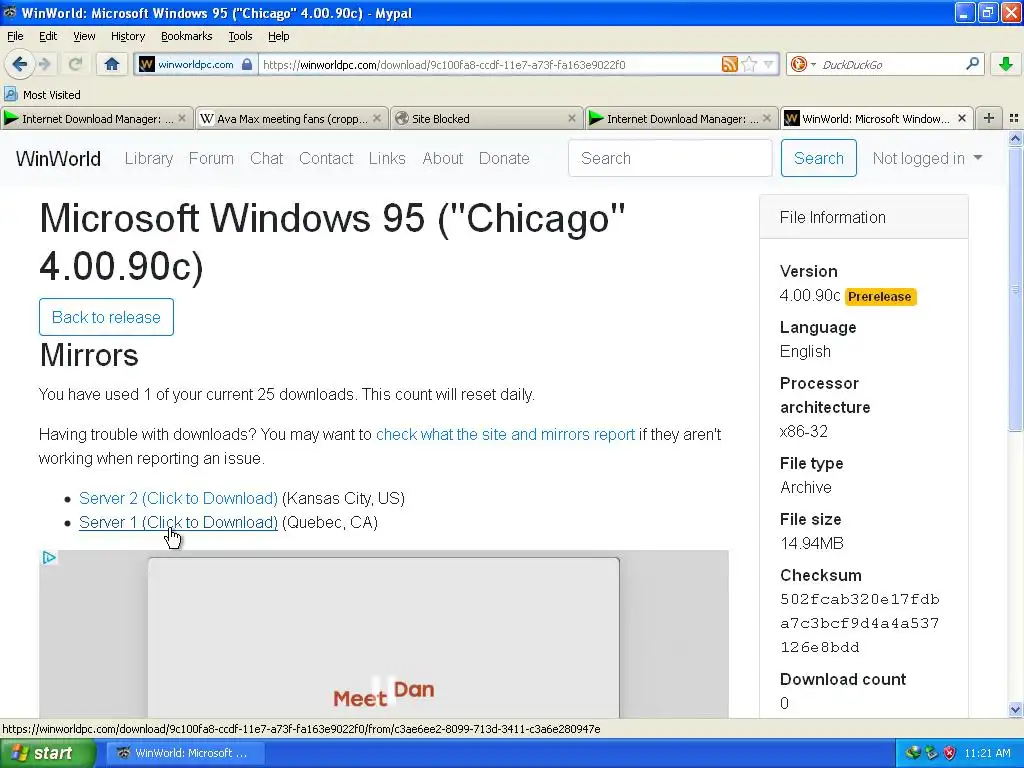
Task: Reload the page with the refresh icon
Action: [75, 64]
